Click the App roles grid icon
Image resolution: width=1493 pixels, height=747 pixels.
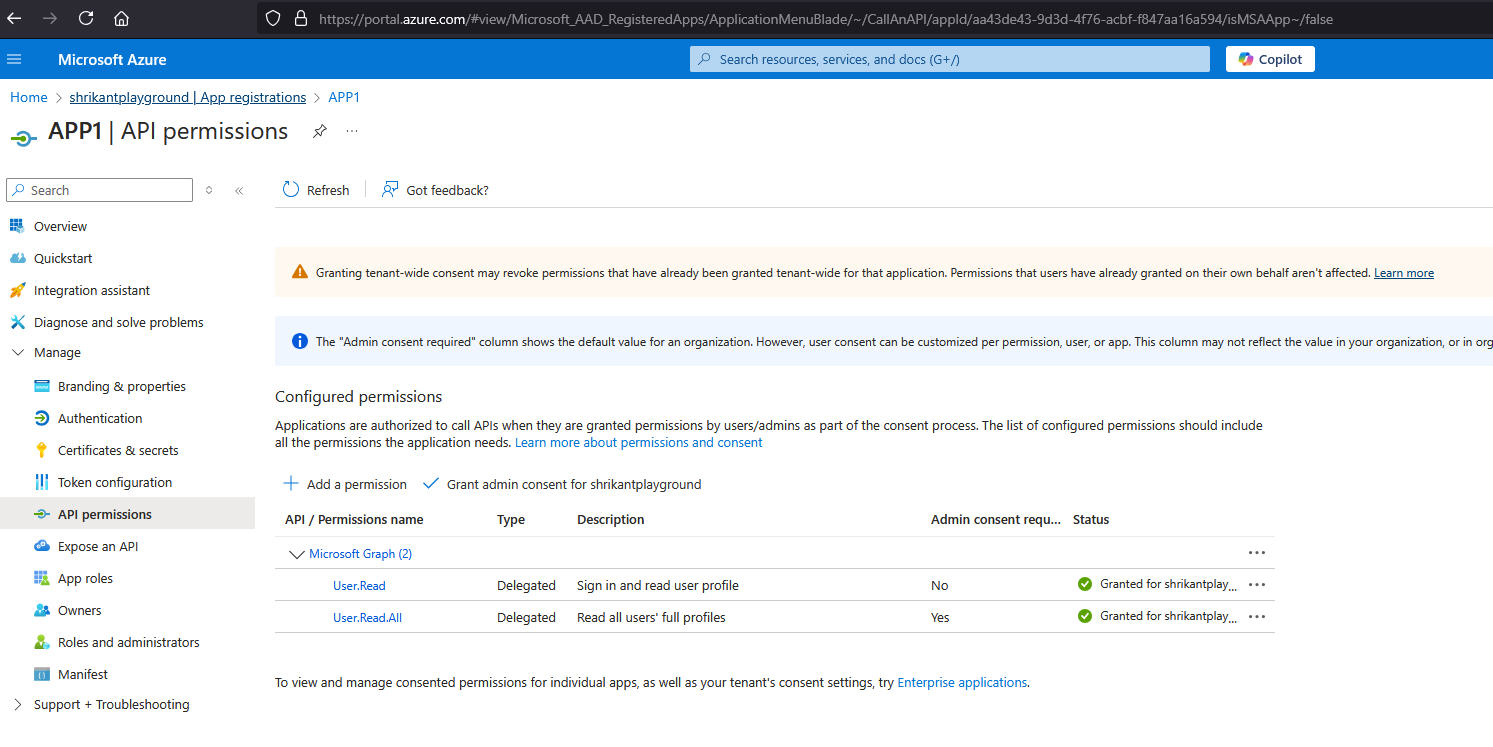(x=41, y=578)
